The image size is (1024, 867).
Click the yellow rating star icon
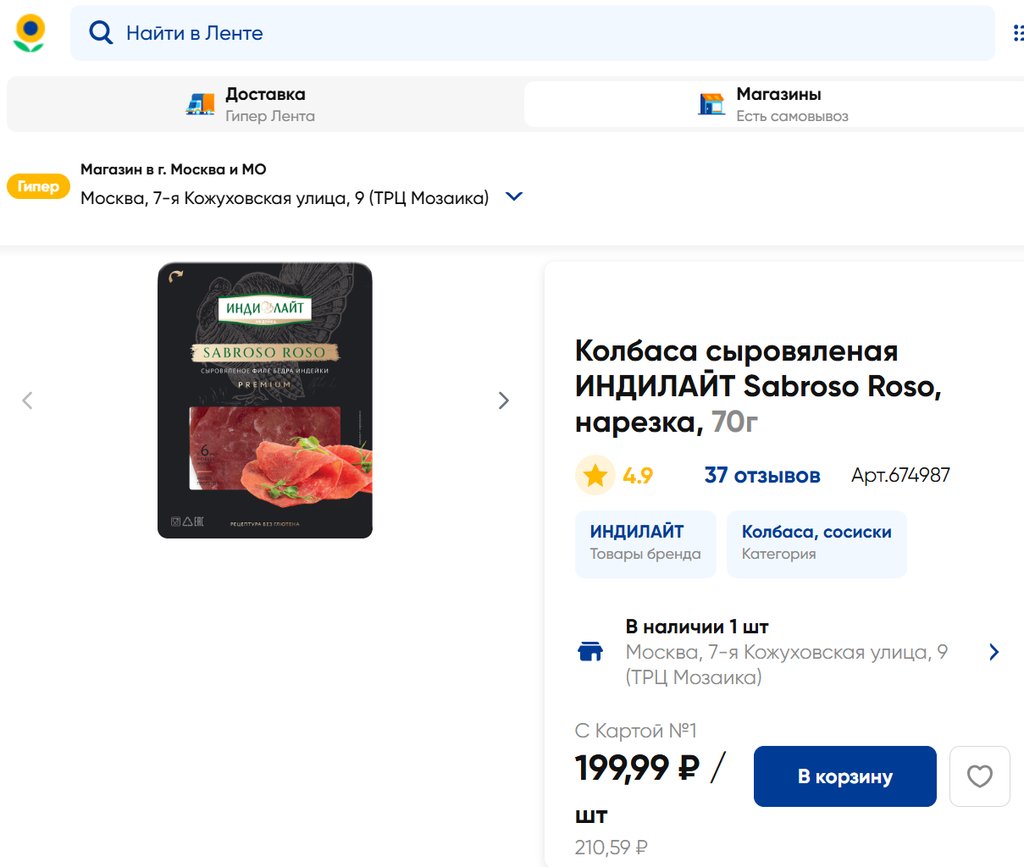click(595, 476)
